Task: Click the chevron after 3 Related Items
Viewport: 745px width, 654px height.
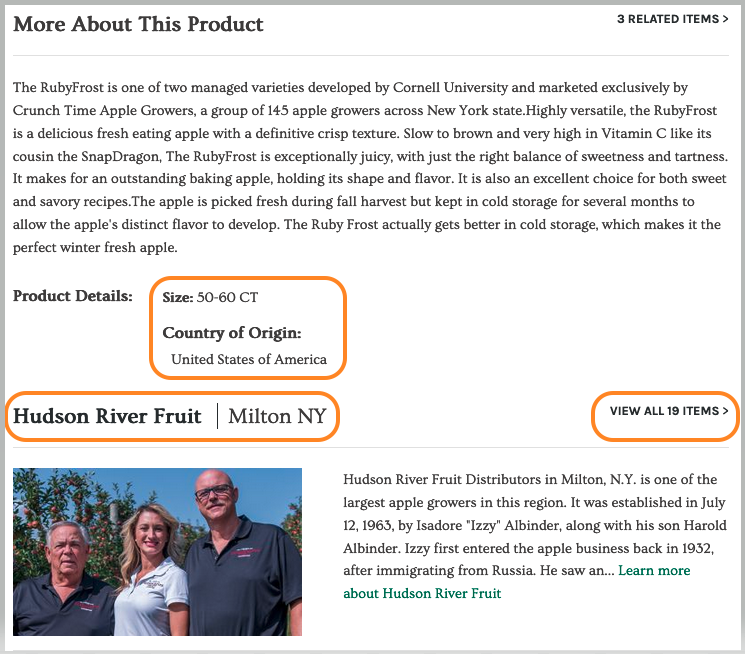Action: 726,19
